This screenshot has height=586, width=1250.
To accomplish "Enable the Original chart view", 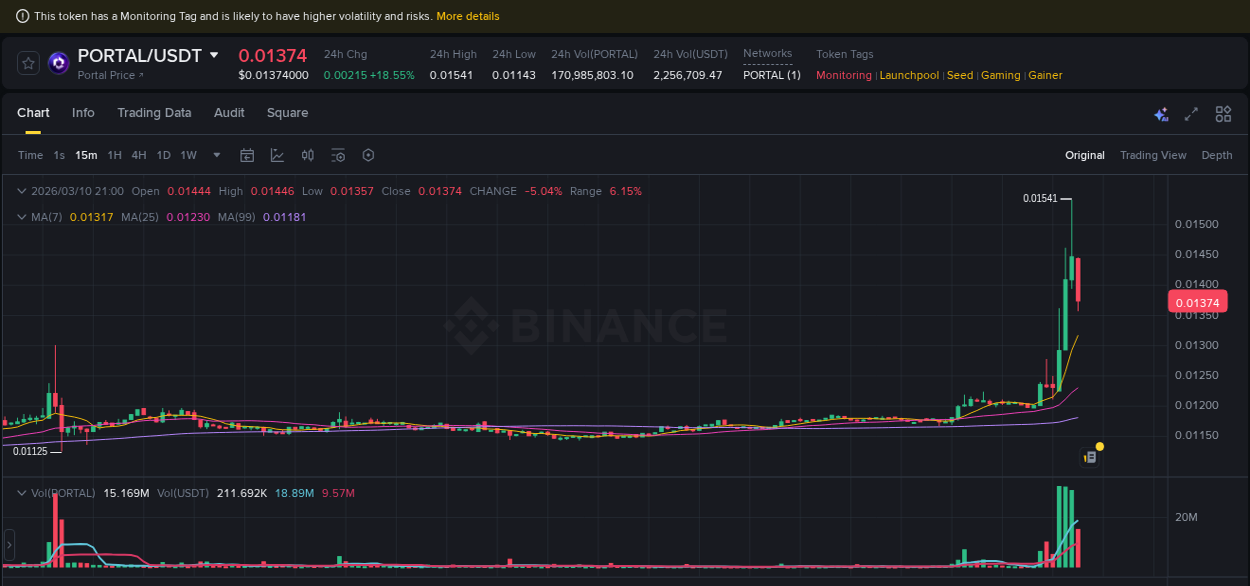I will (1085, 155).
